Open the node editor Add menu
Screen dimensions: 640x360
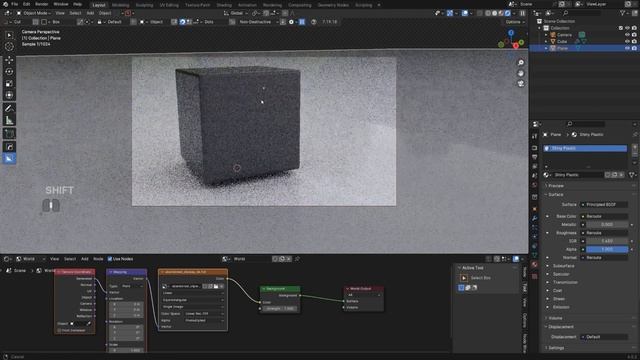(84, 259)
